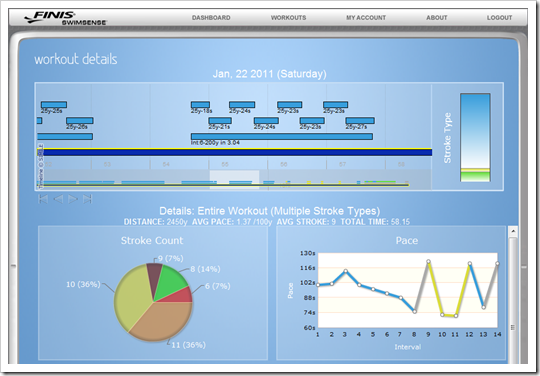This screenshot has height=376, width=540.
Task: Select the 25y-21s lap bar
Action: click(220, 121)
